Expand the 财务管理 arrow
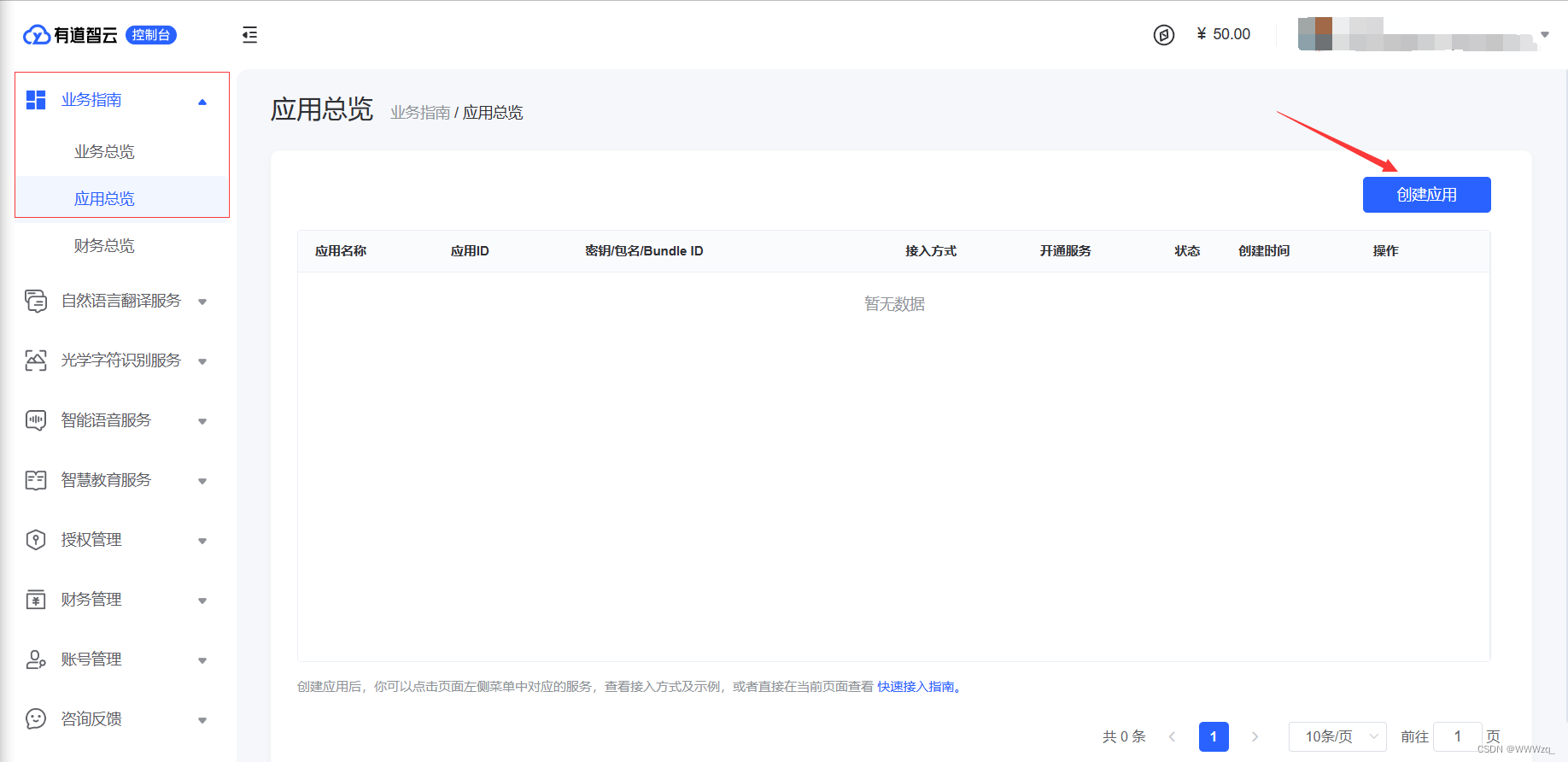This screenshot has height=762, width=1568. (202, 601)
